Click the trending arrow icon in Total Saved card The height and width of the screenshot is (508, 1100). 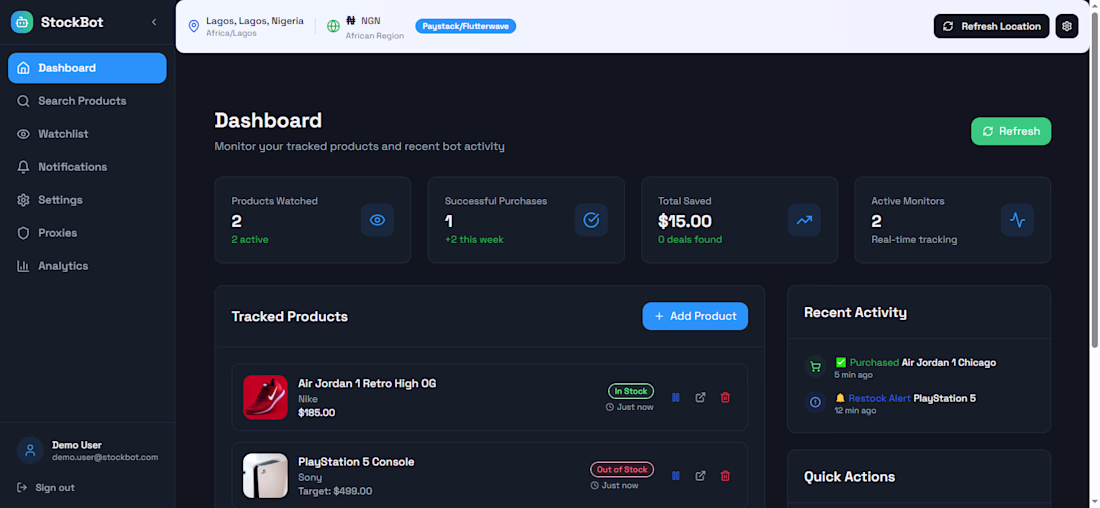coord(804,220)
